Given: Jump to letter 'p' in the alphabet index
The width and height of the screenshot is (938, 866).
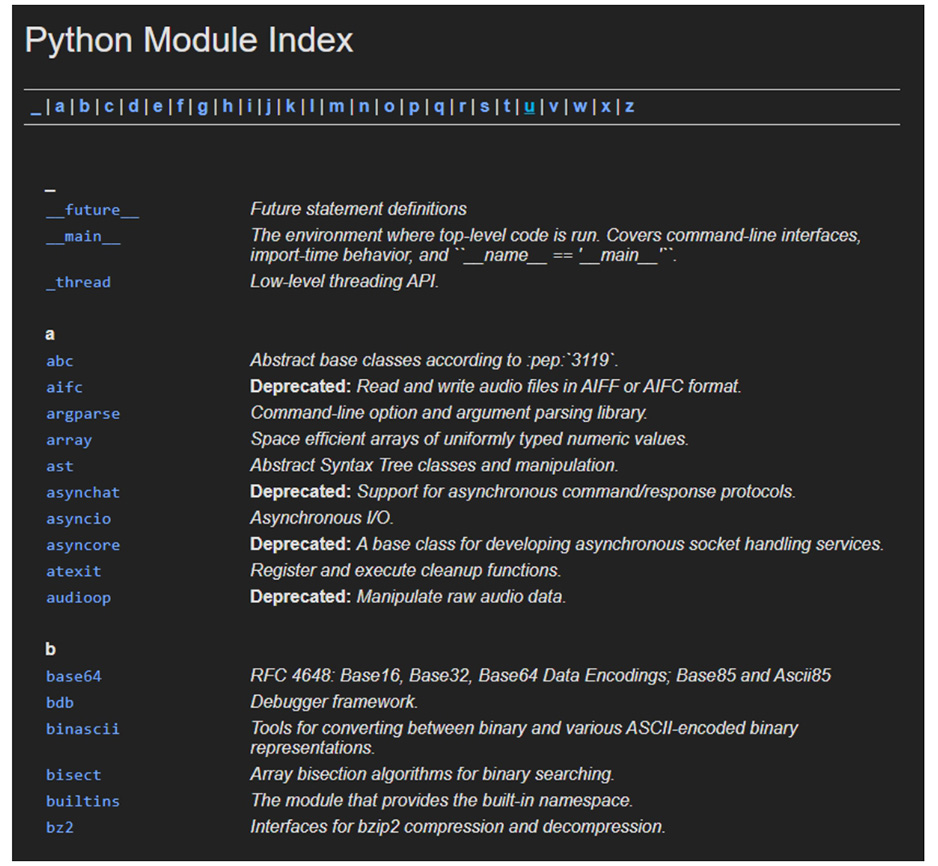Looking at the screenshot, I should pyautogui.click(x=413, y=106).
